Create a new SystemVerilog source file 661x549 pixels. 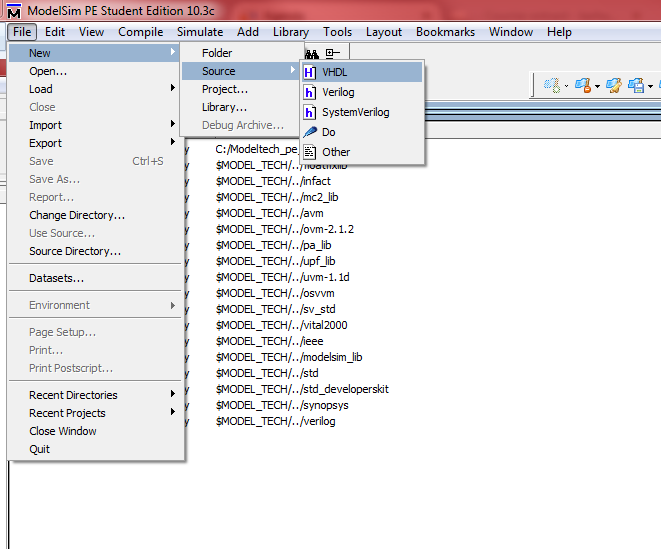[x=362, y=112]
